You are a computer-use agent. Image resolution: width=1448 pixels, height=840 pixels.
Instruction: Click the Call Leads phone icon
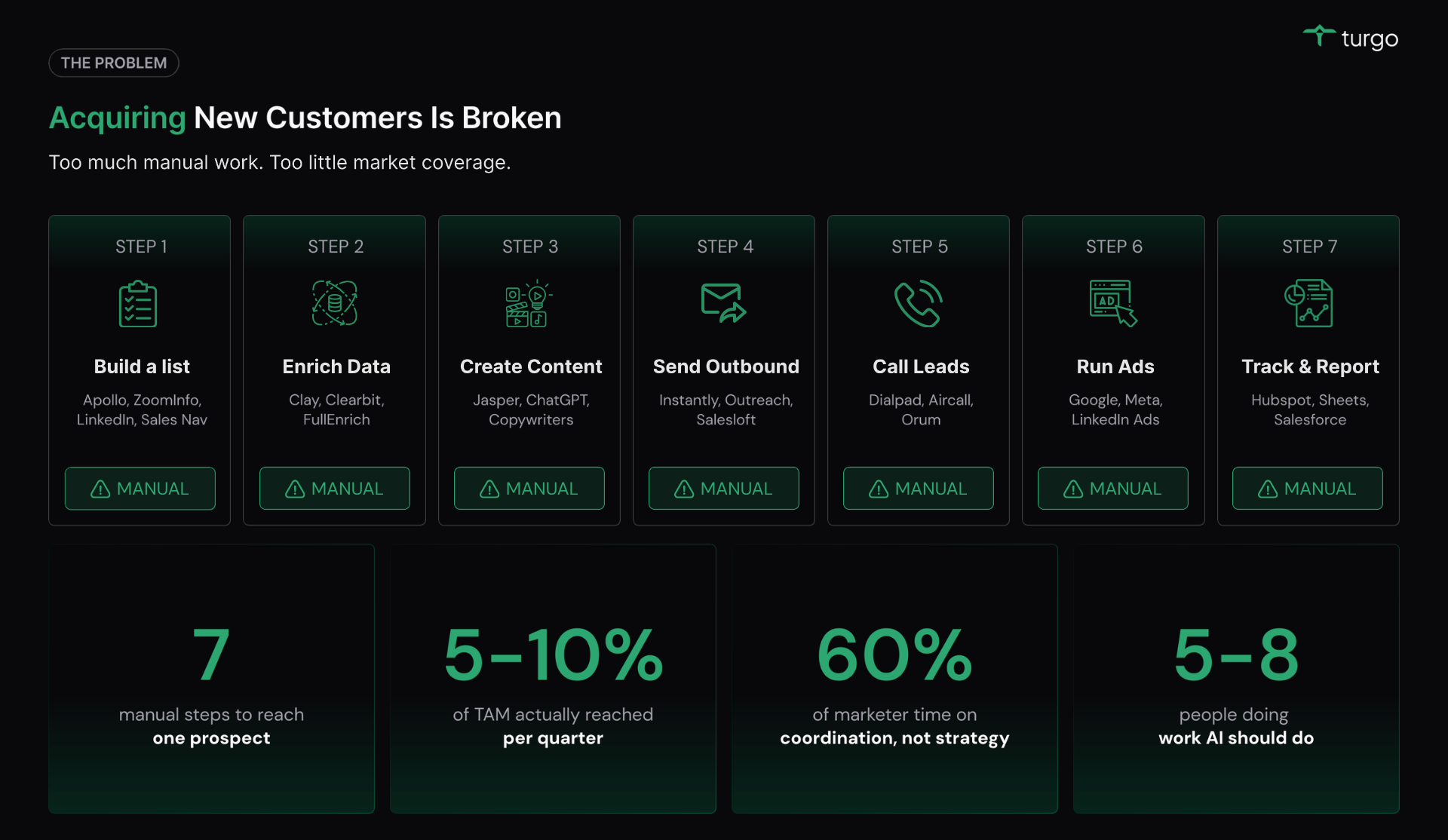tap(918, 303)
